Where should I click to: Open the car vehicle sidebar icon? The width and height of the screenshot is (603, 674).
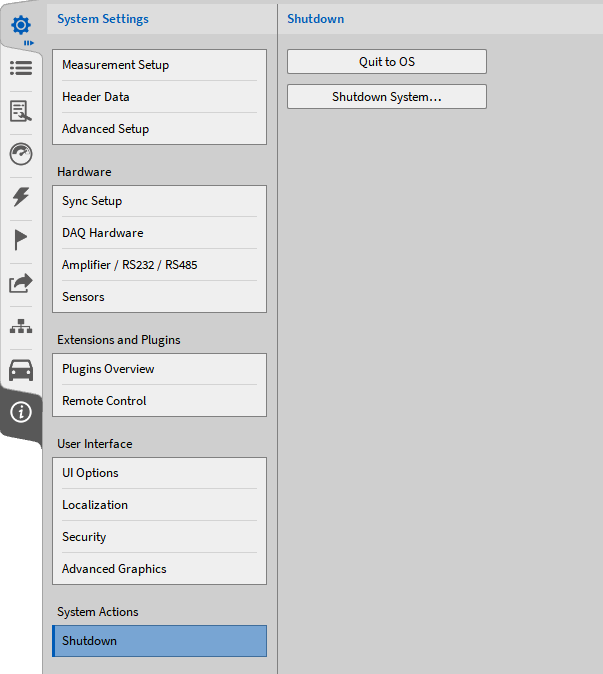click(21, 370)
